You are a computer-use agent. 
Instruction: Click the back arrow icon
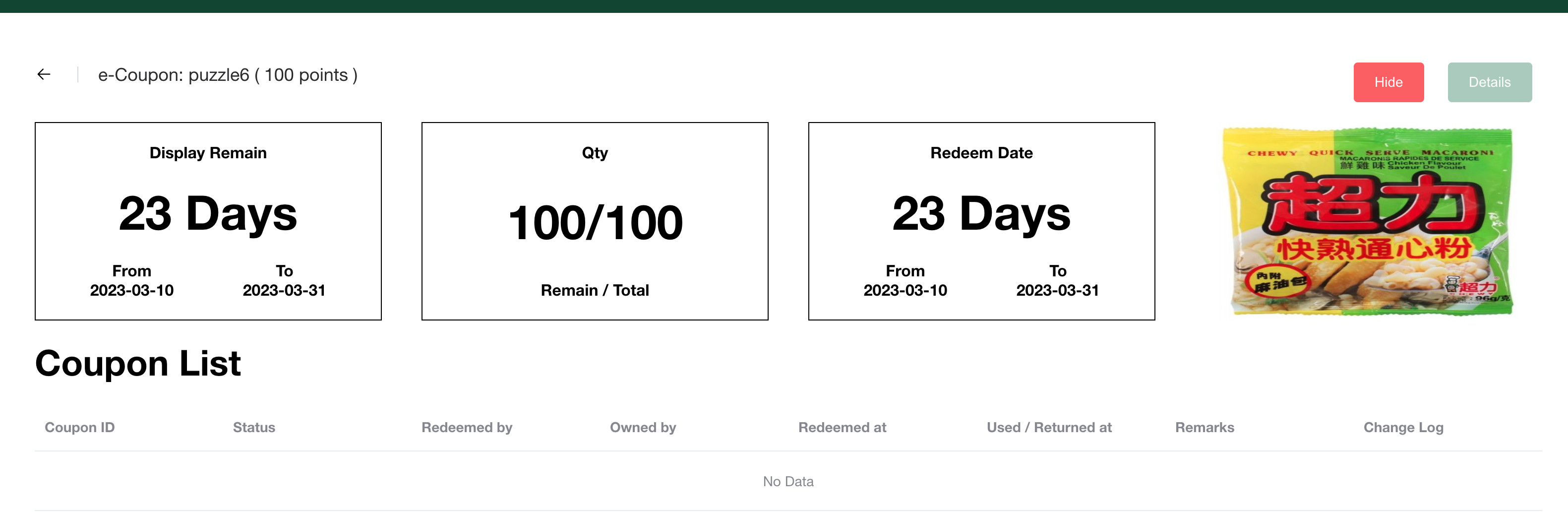(44, 74)
